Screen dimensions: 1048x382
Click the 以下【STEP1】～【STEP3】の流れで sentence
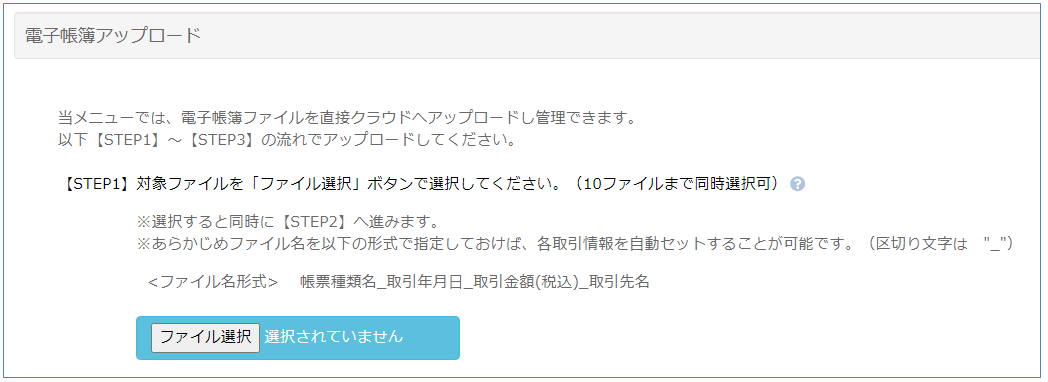[286, 142]
